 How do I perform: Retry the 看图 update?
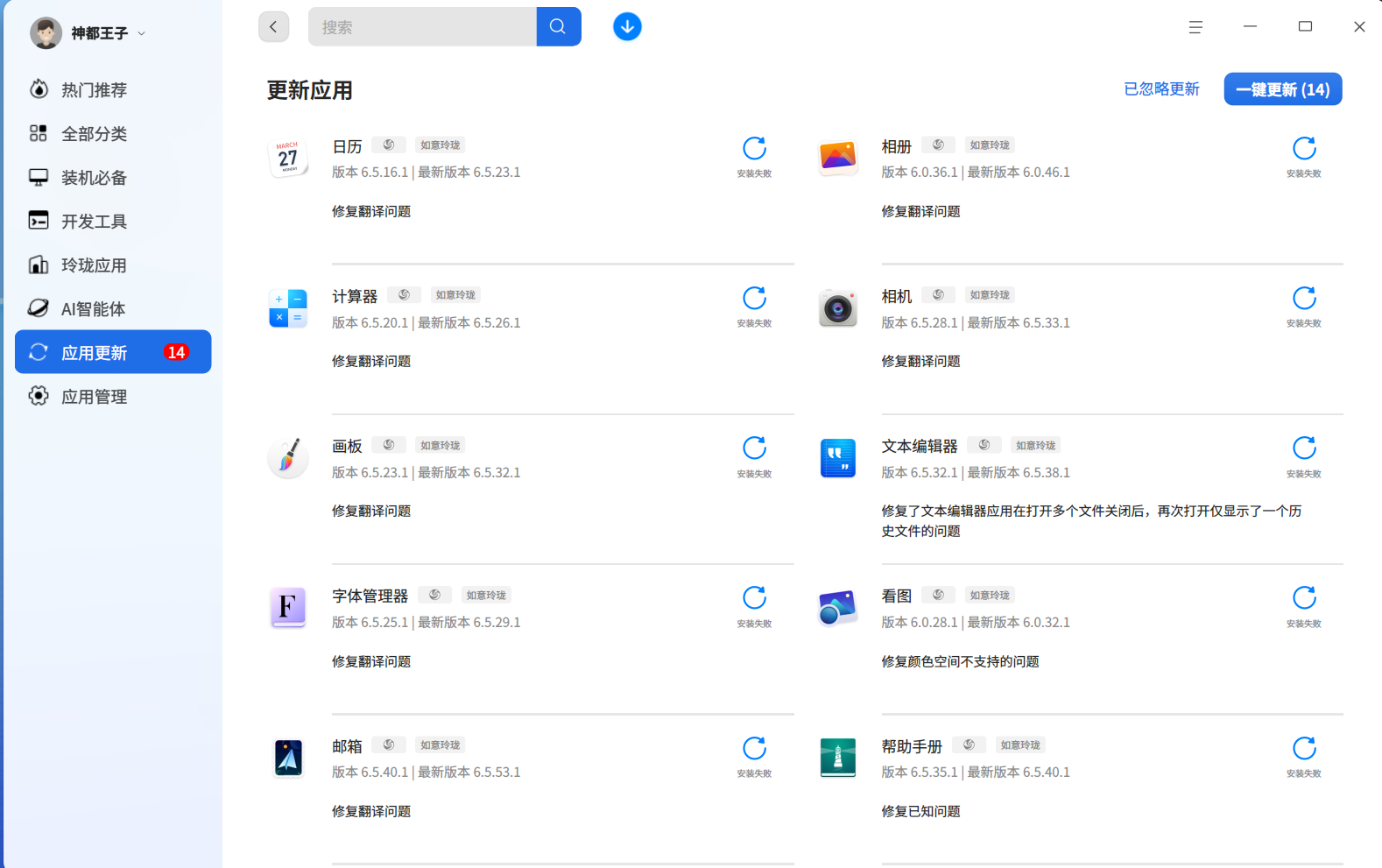pos(1304,598)
